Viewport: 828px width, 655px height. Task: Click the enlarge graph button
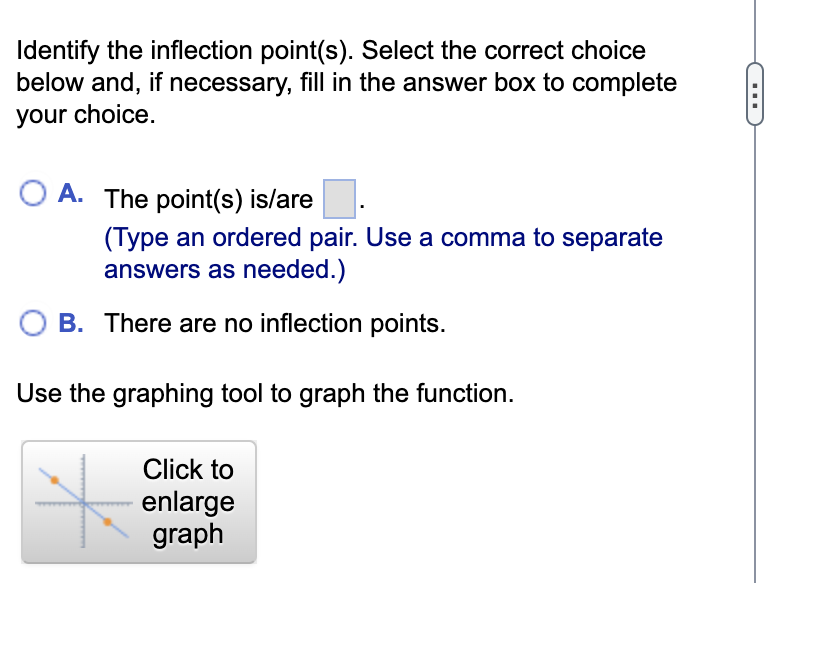tap(187, 501)
